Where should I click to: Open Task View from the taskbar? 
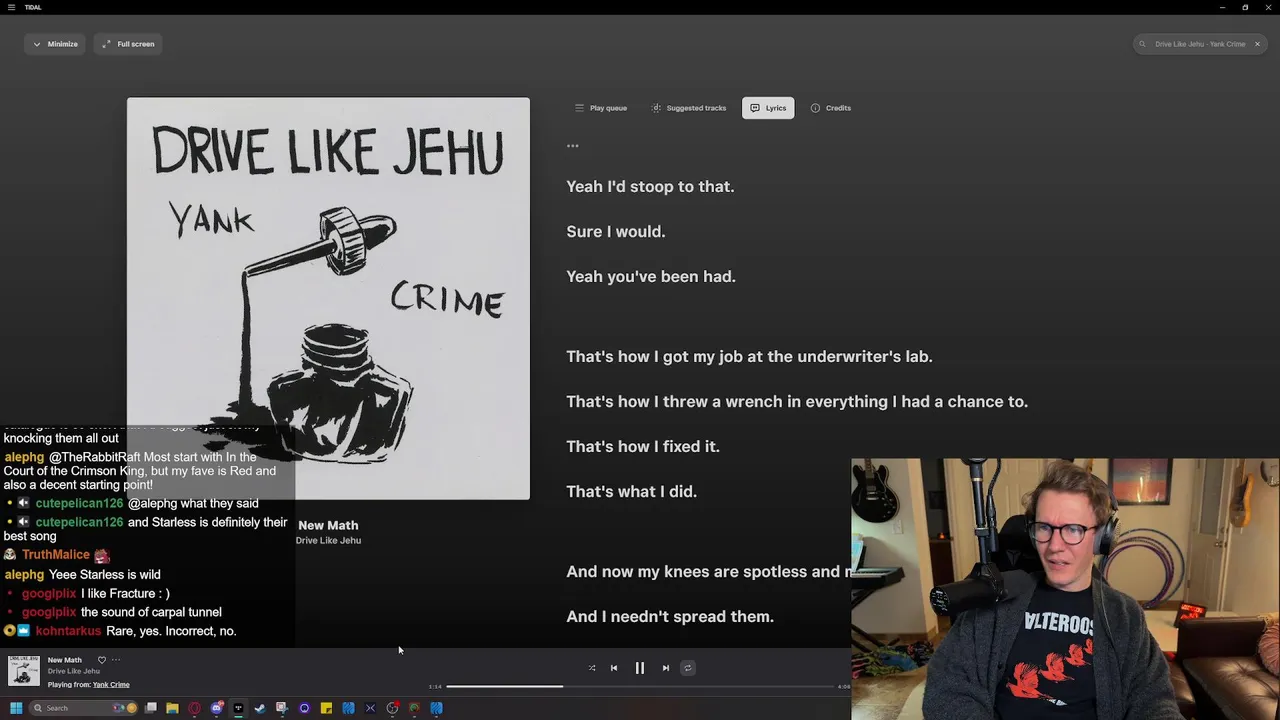pos(151,708)
